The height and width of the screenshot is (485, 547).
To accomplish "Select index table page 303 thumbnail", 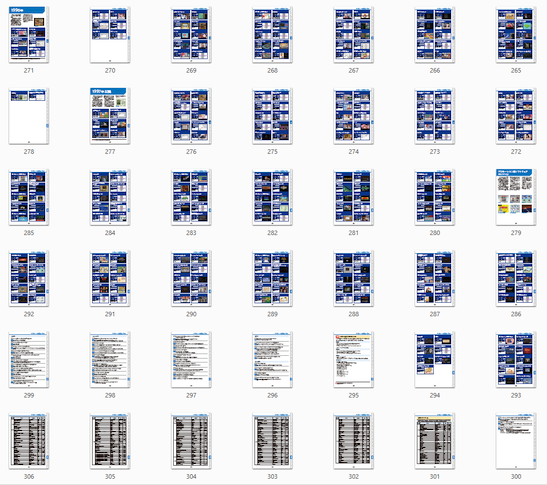I will (x=272, y=441).
